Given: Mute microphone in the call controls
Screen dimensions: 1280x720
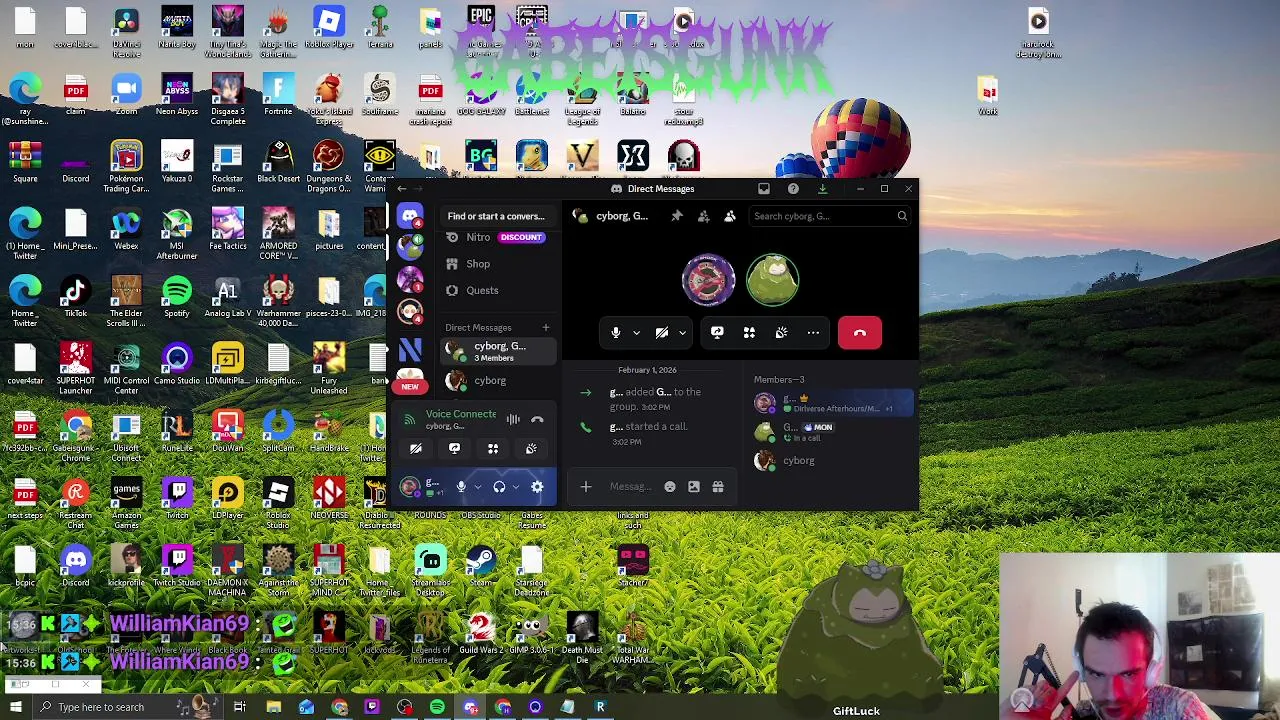Looking at the screenshot, I should pyautogui.click(x=616, y=333).
